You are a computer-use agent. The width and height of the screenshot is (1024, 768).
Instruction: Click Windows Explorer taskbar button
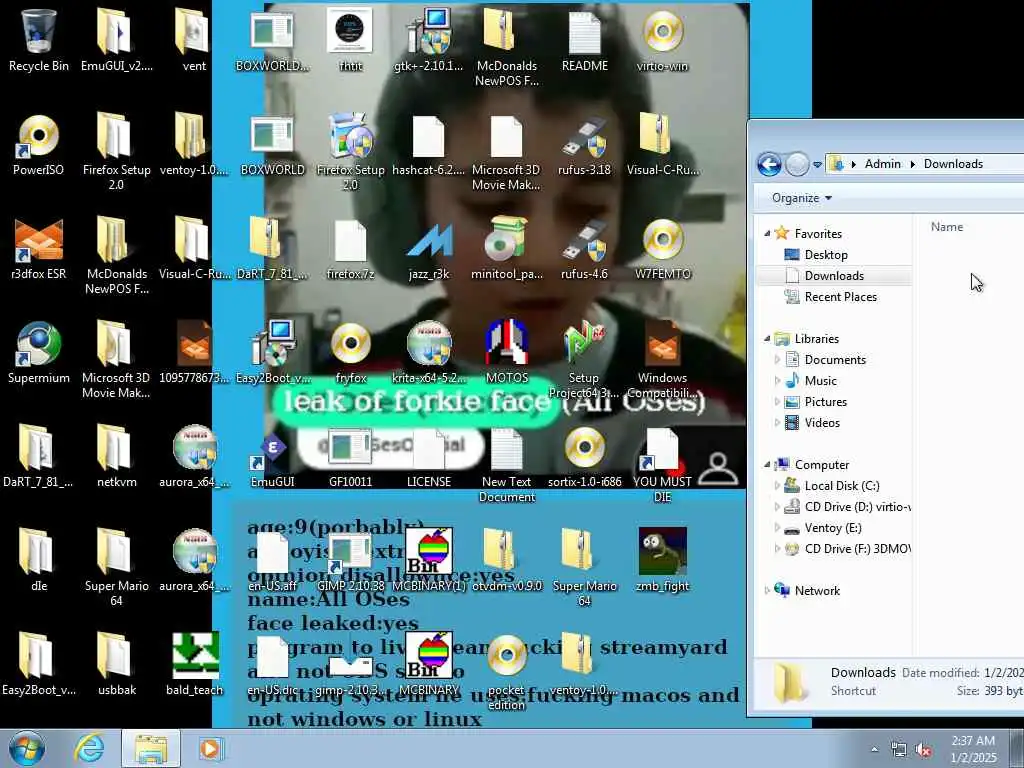151,748
